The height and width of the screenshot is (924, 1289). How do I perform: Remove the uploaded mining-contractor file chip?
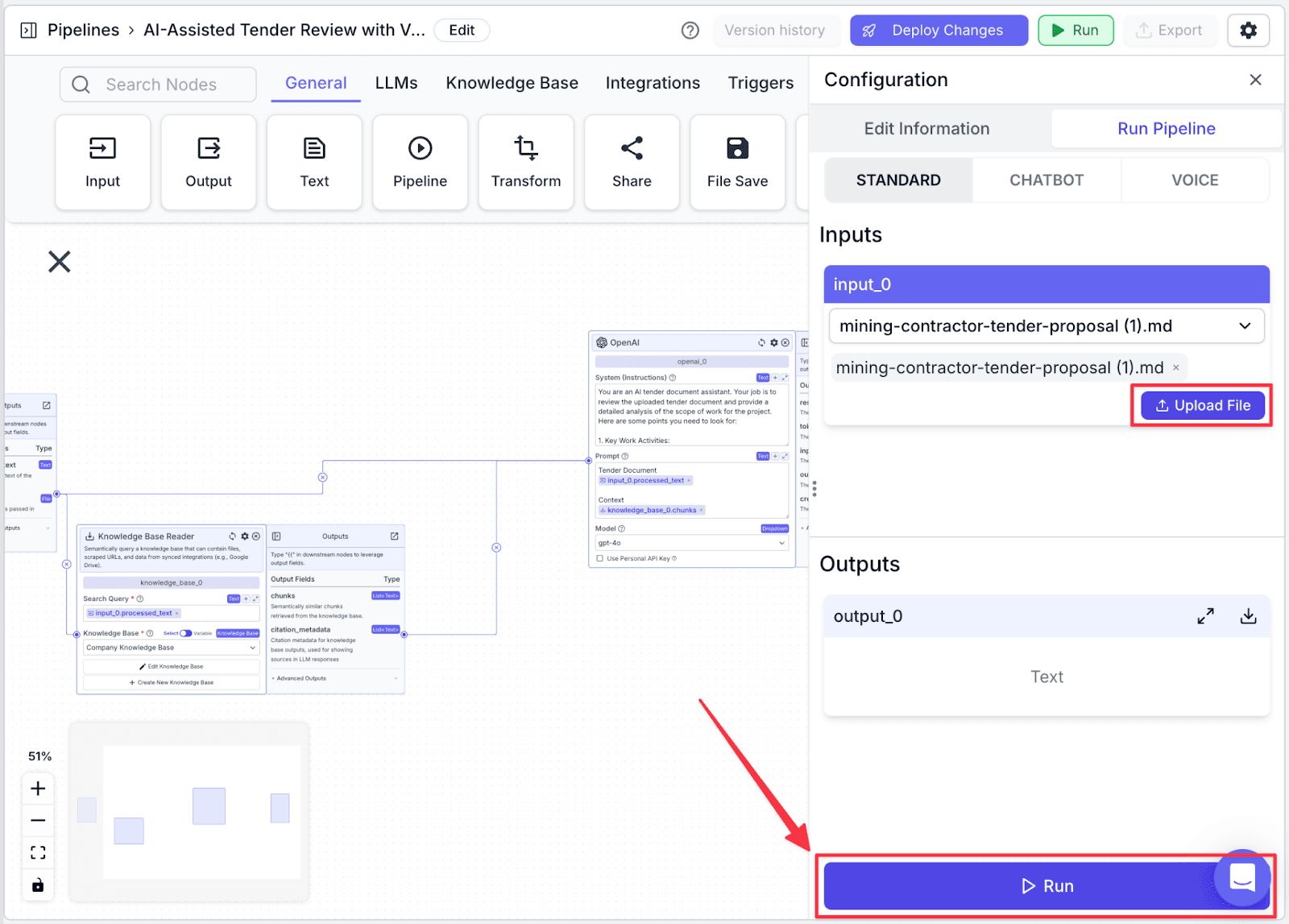pos(1176,367)
